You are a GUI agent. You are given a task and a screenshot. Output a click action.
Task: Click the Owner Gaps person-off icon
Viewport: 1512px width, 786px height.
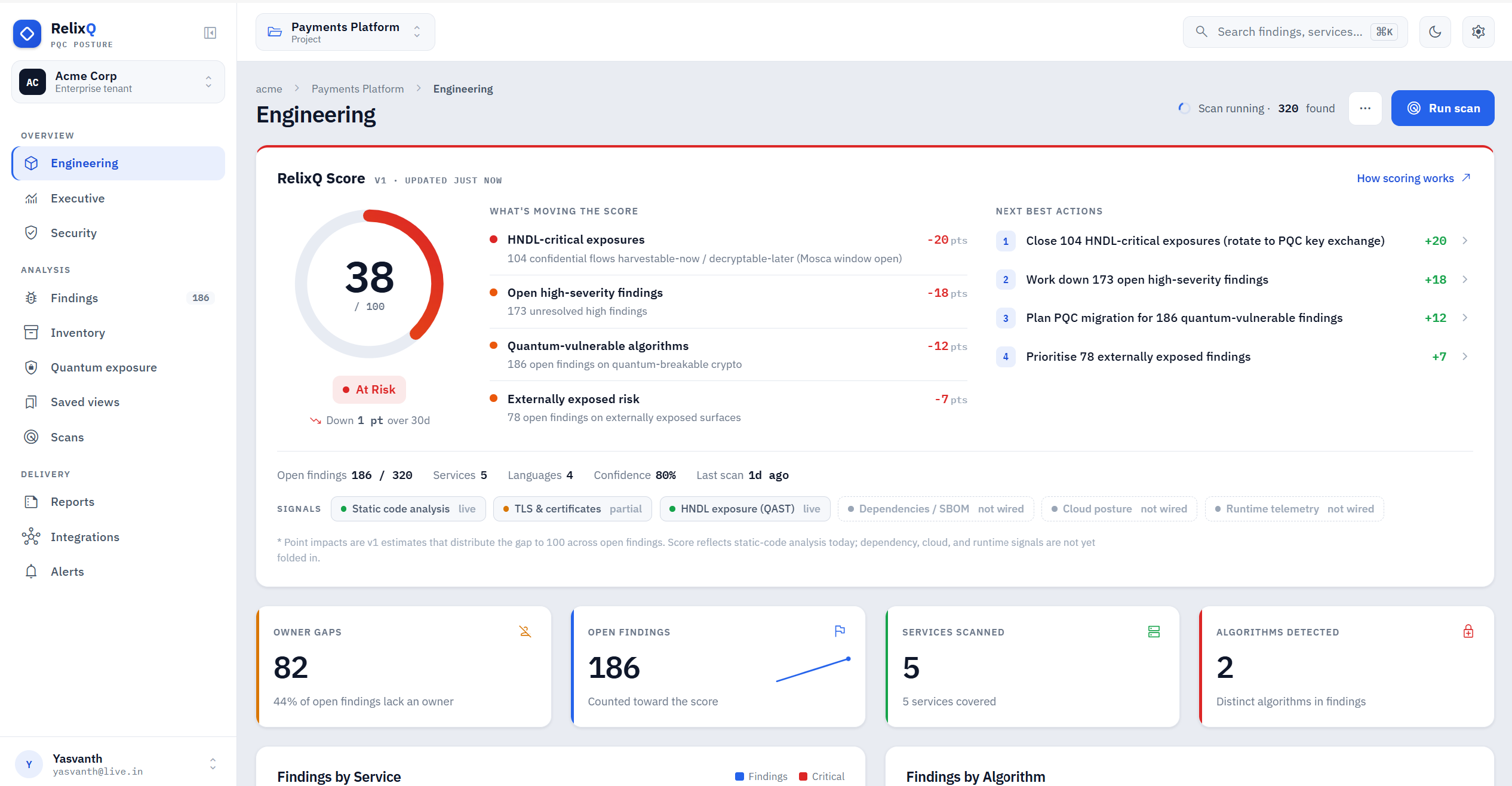tap(525, 631)
